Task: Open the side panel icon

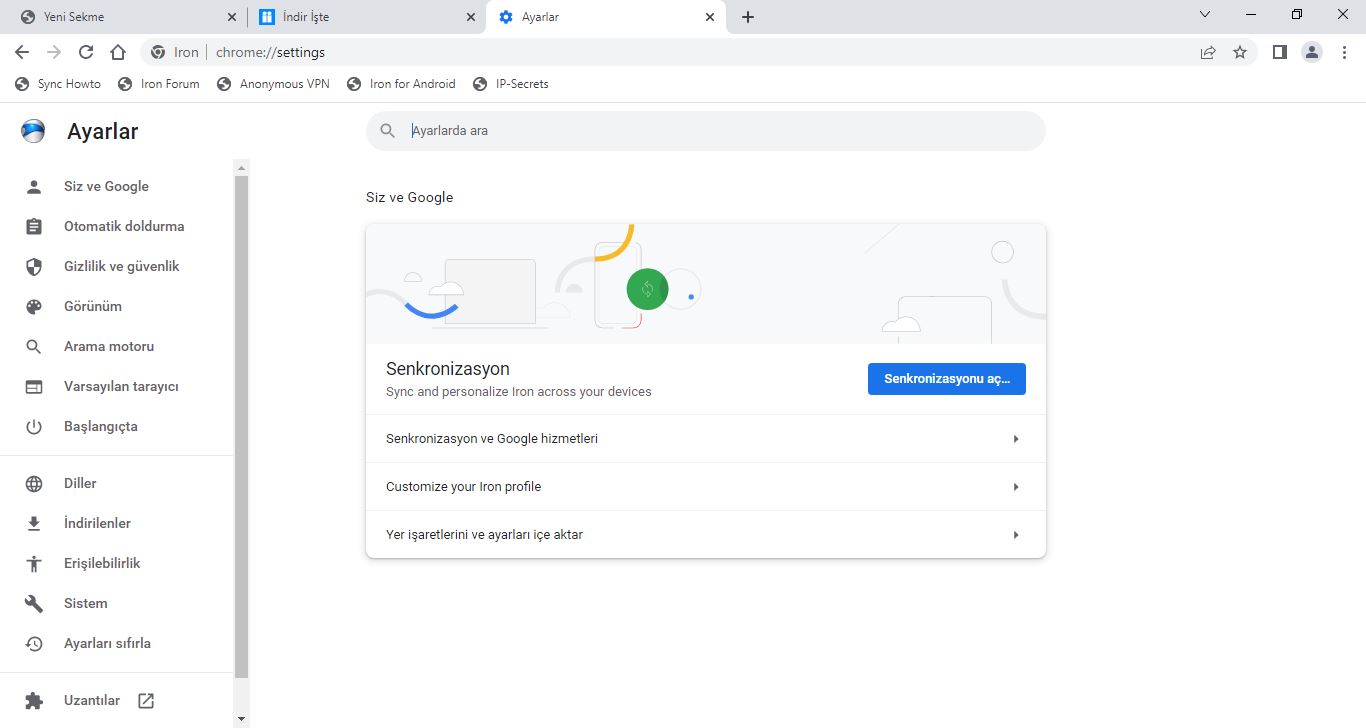Action: click(1279, 52)
